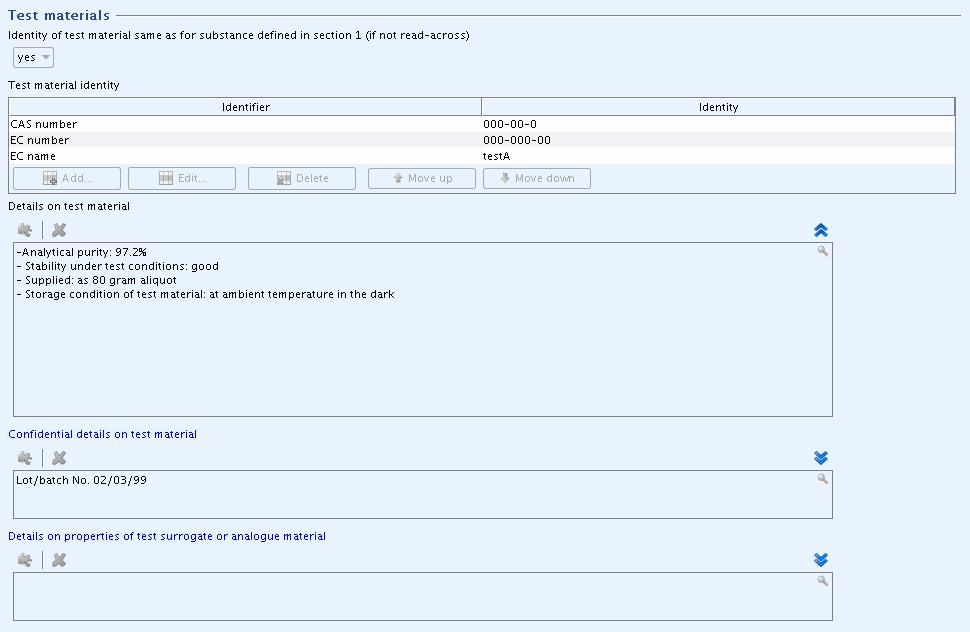This screenshot has height=632, width=970.
Task: Click the empty surrogate material properties field
Action: tap(423, 596)
